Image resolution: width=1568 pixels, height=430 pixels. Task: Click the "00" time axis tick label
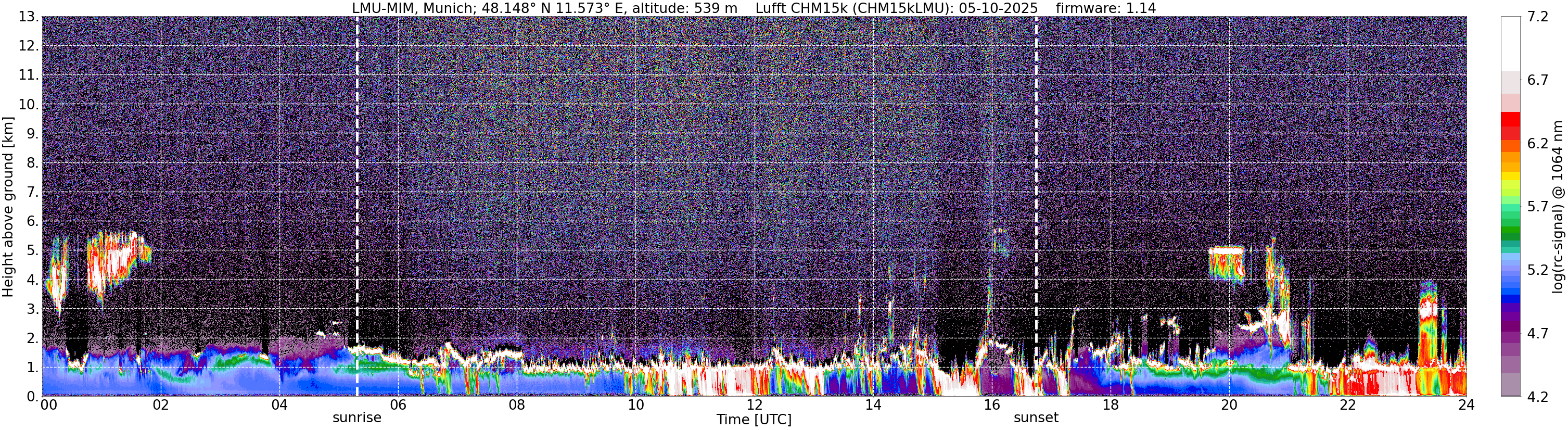pyautogui.click(x=49, y=405)
